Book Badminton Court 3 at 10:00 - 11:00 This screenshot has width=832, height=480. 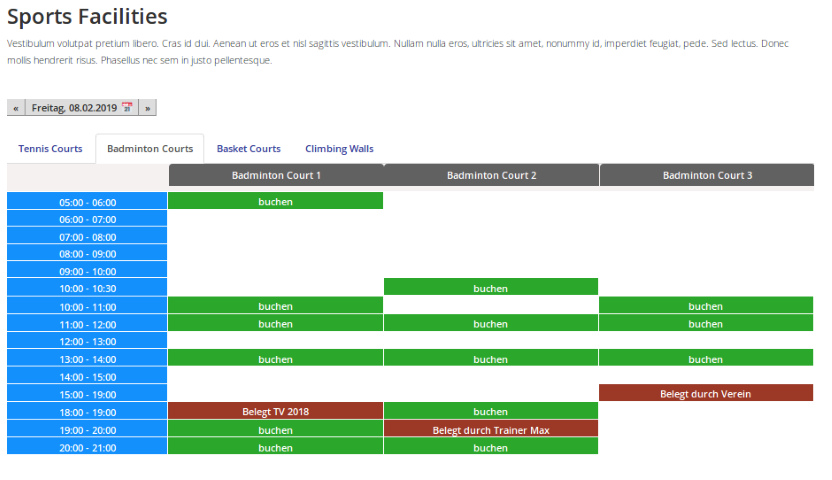tap(705, 306)
